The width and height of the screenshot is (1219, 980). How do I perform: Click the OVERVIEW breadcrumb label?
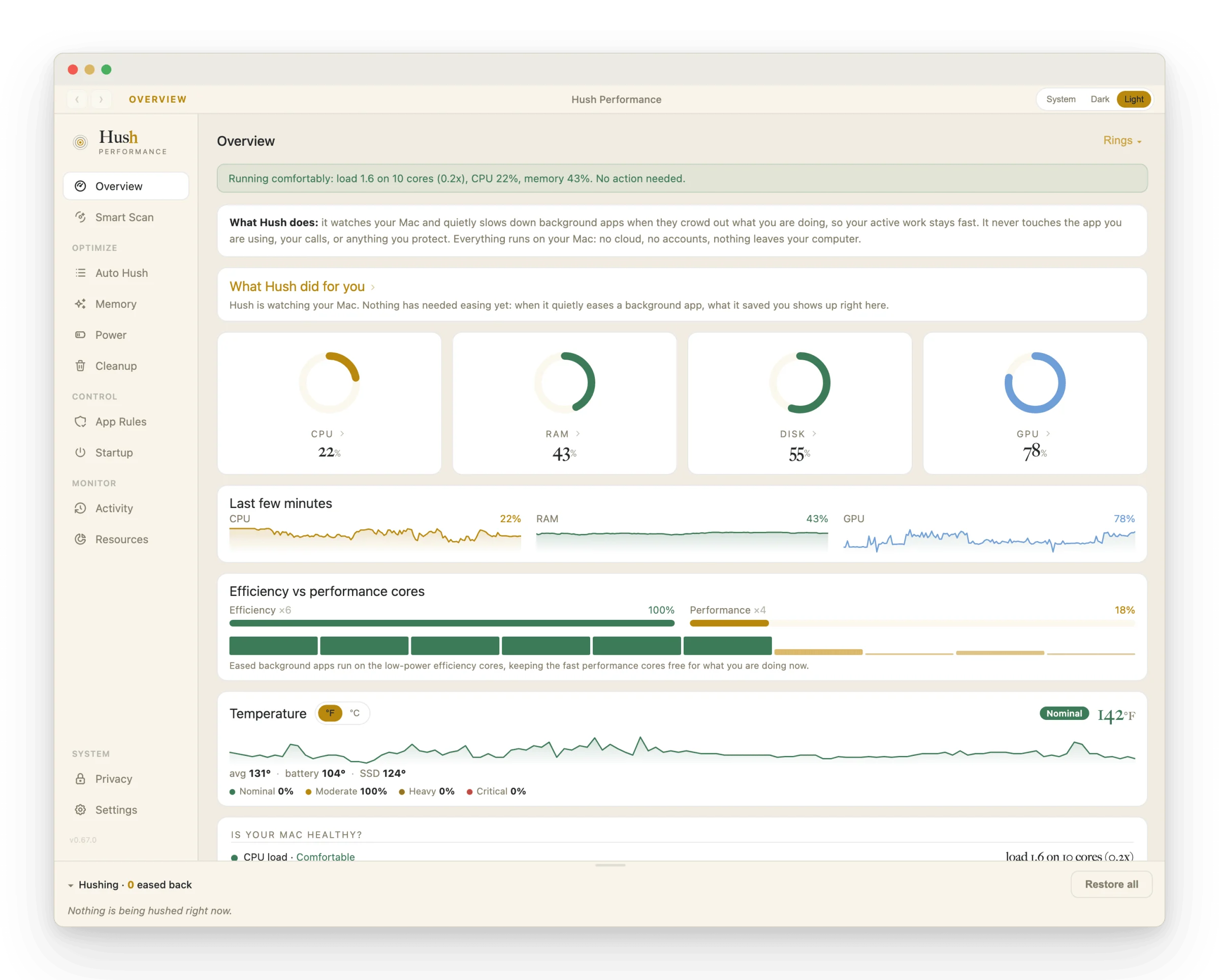[158, 99]
